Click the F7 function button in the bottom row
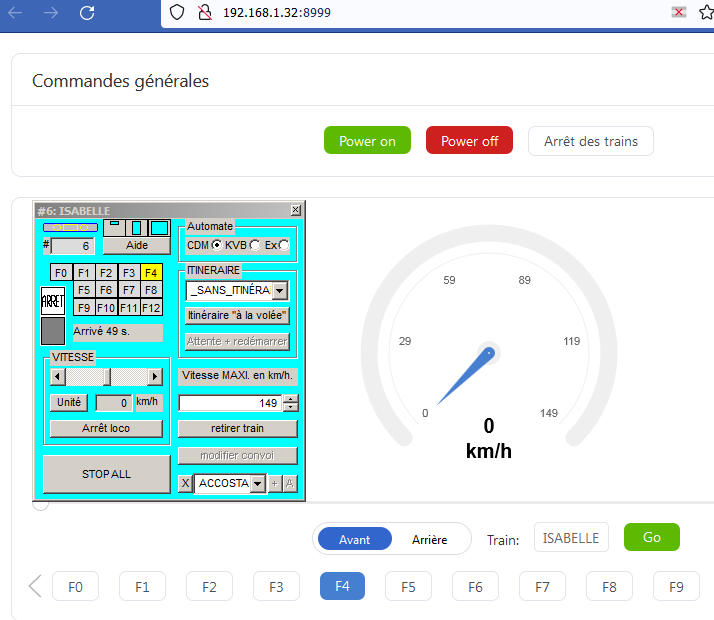 click(x=542, y=586)
